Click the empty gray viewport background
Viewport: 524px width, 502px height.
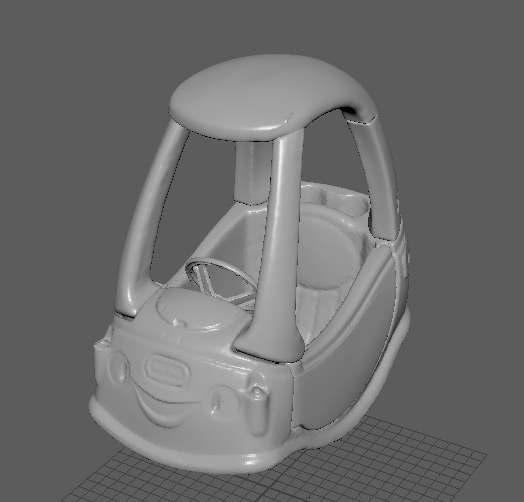pyautogui.click(x=84, y=134)
